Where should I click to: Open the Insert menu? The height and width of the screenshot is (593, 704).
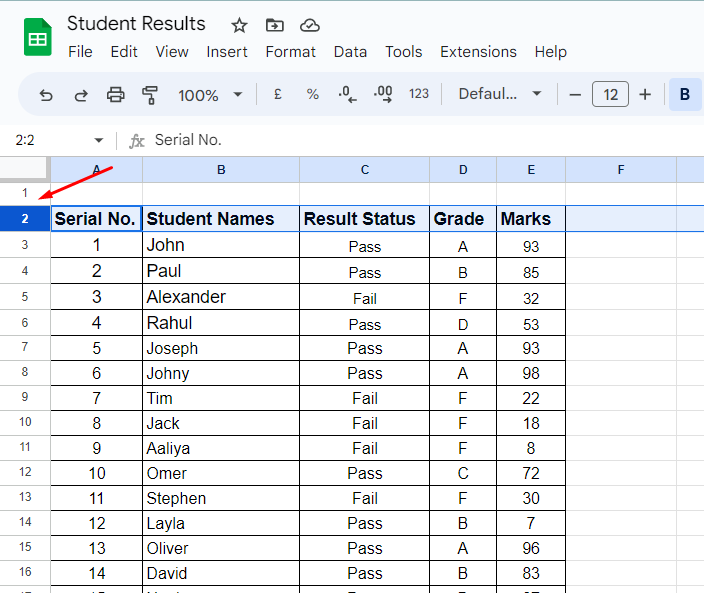coord(227,52)
